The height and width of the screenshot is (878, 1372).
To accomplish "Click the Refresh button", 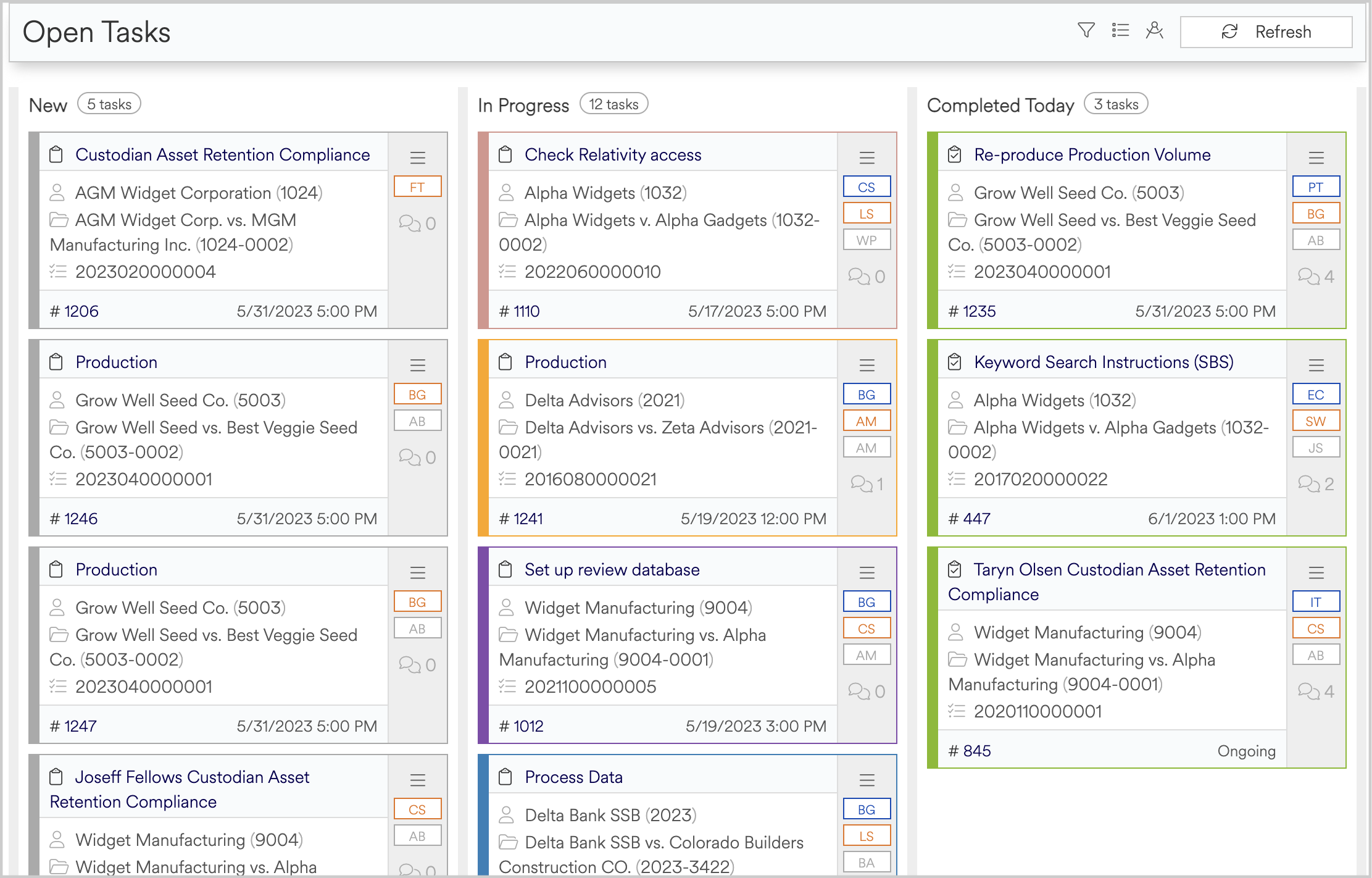I will (1266, 32).
